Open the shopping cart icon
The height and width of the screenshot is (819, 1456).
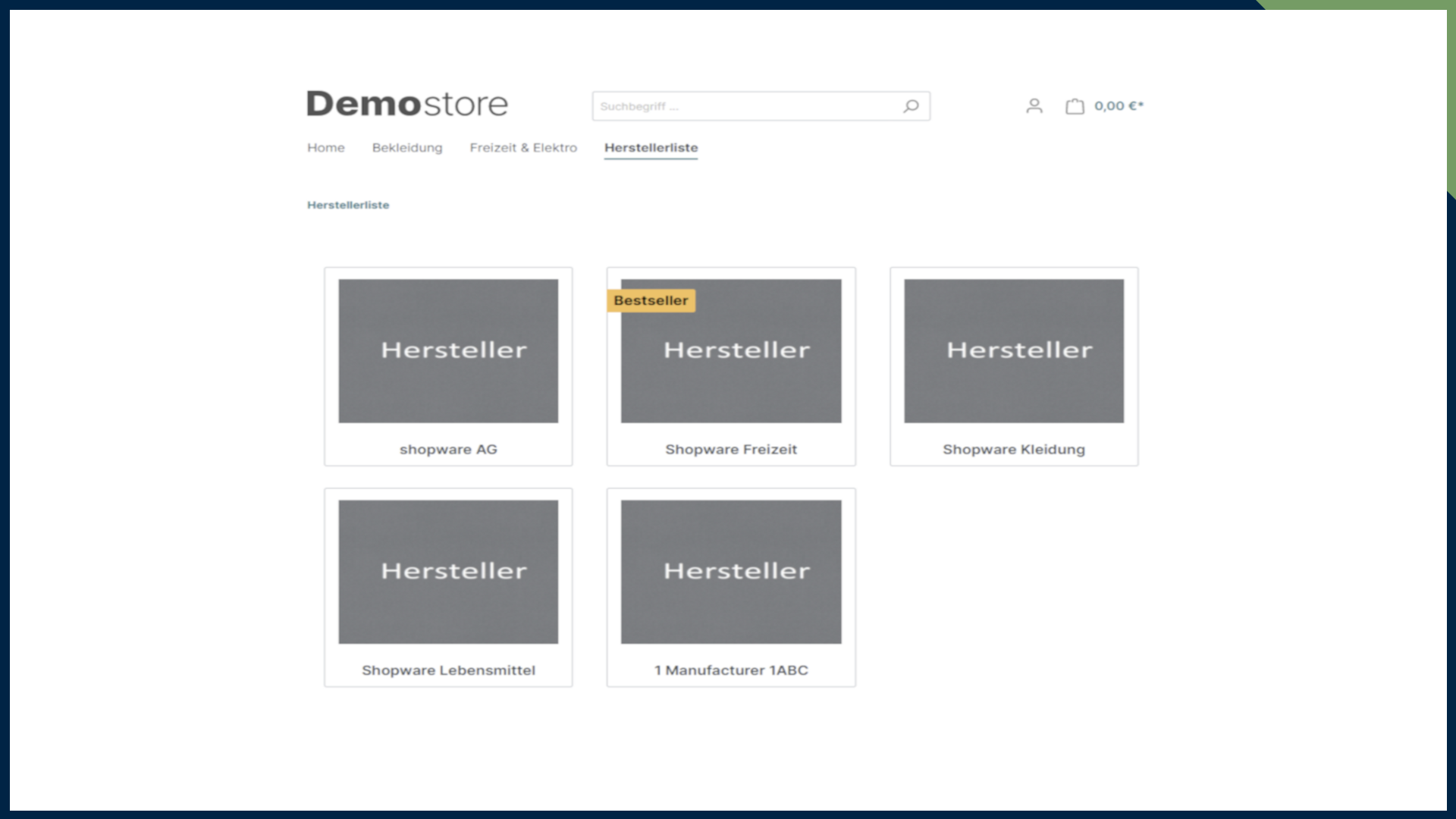click(x=1075, y=106)
